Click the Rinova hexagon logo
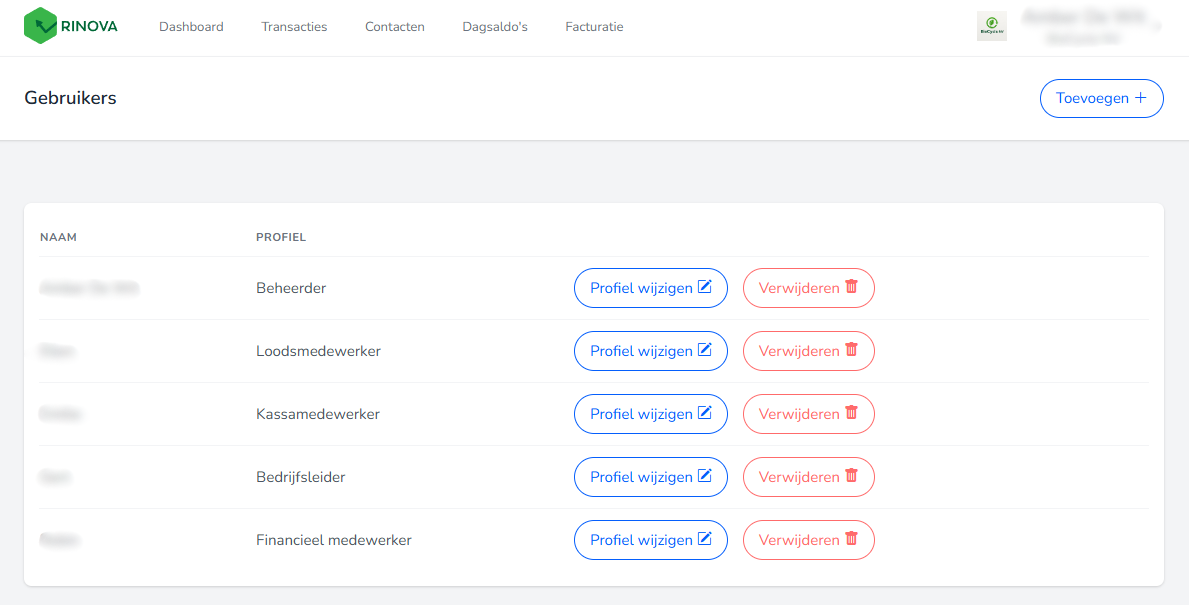Screen dimensions: 1189x605 coord(41,25)
